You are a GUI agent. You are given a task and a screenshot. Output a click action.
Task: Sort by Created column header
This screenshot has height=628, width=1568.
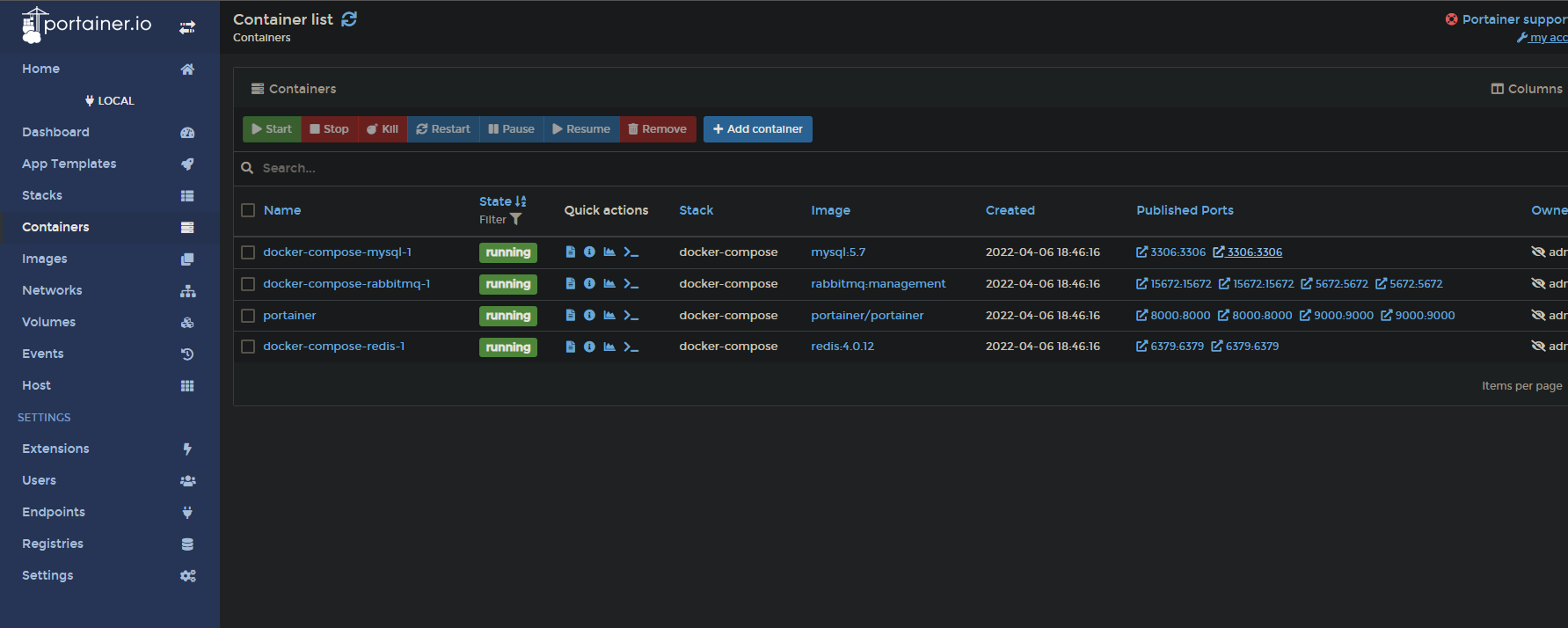[1010, 210]
